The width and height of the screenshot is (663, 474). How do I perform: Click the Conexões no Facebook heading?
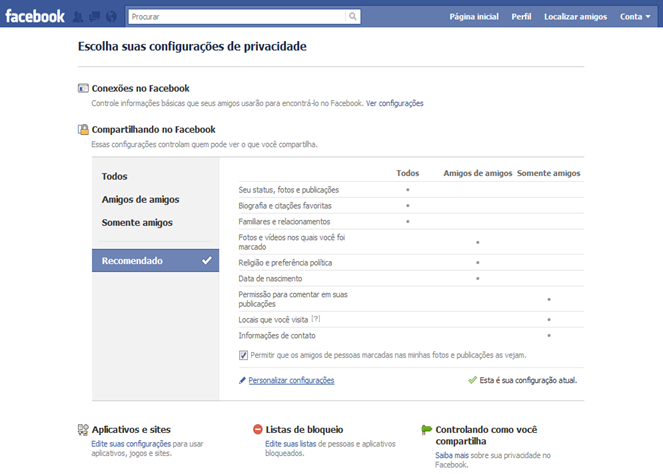pyautogui.click(x=140, y=88)
